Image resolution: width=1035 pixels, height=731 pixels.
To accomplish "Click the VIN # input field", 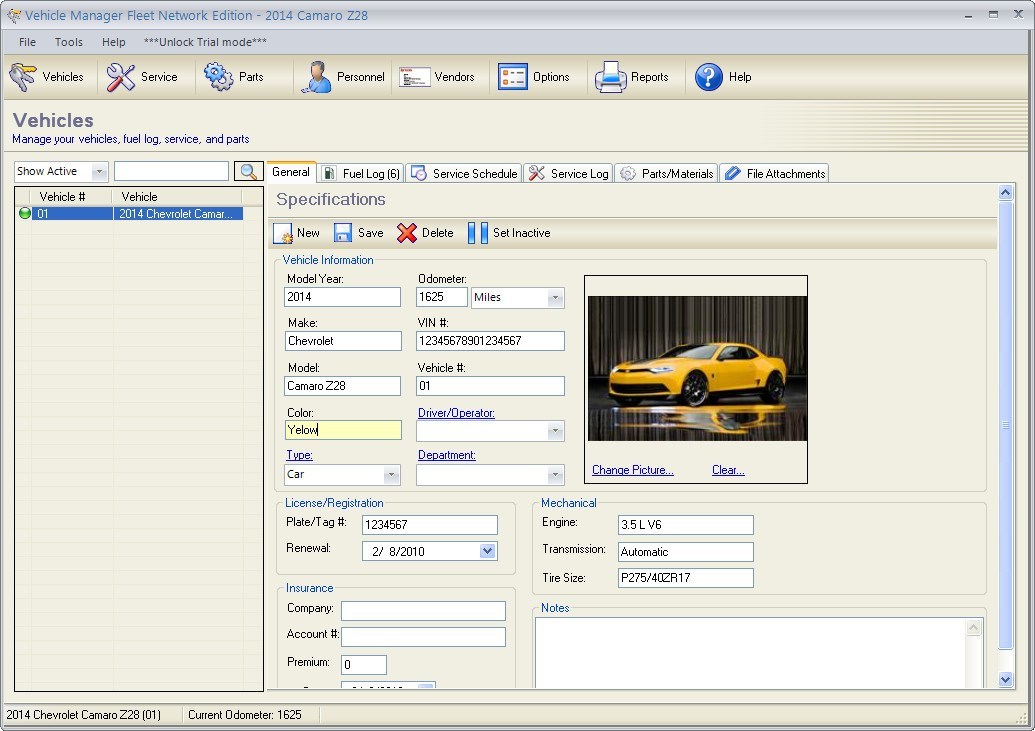I will coord(490,341).
